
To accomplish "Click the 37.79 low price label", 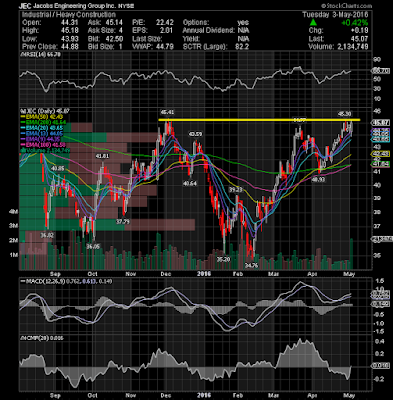I will tap(123, 222).
